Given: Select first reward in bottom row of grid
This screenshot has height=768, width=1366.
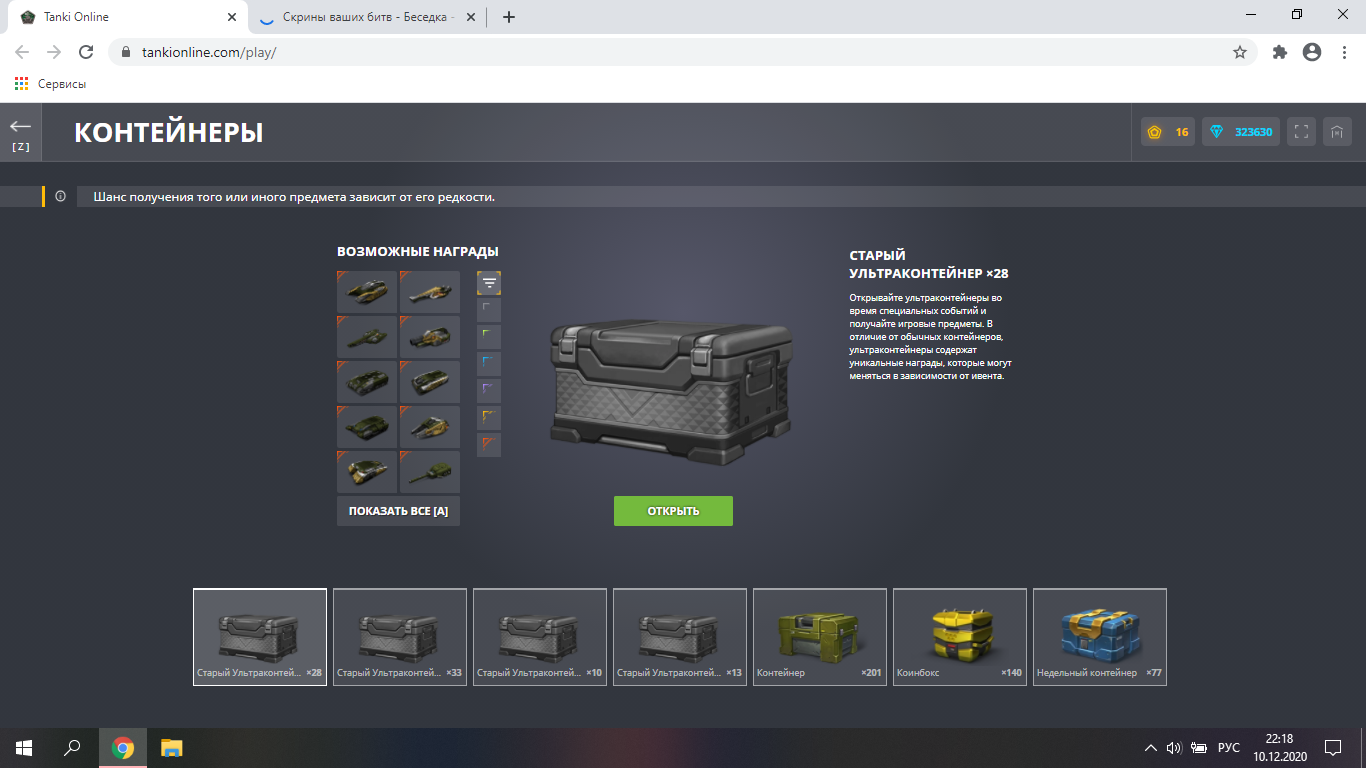Looking at the screenshot, I should (x=367, y=472).
